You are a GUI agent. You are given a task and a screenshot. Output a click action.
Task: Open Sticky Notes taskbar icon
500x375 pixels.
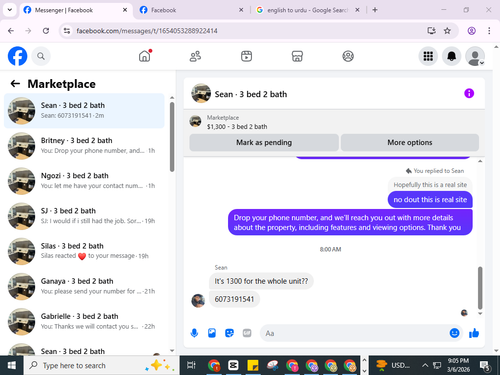tap(253, 365)
